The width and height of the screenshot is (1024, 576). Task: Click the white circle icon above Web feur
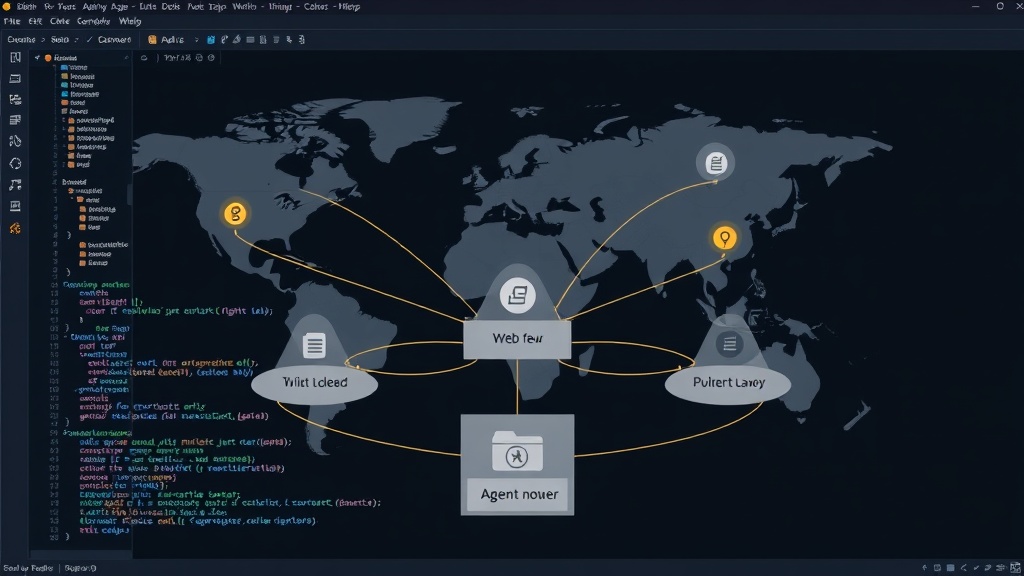click(x=518, y=295)
